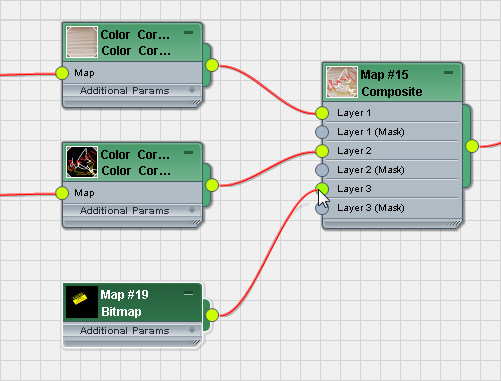Click the Map #19 bitmap thumbnail preview
Viewport: 501px width, 381px height.
(82, 302)
